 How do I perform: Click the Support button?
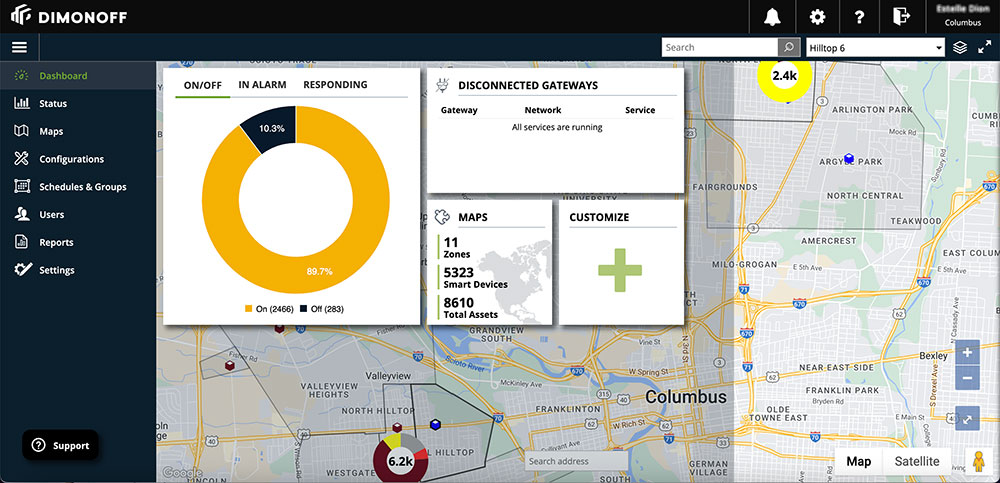tap(61, 445)
